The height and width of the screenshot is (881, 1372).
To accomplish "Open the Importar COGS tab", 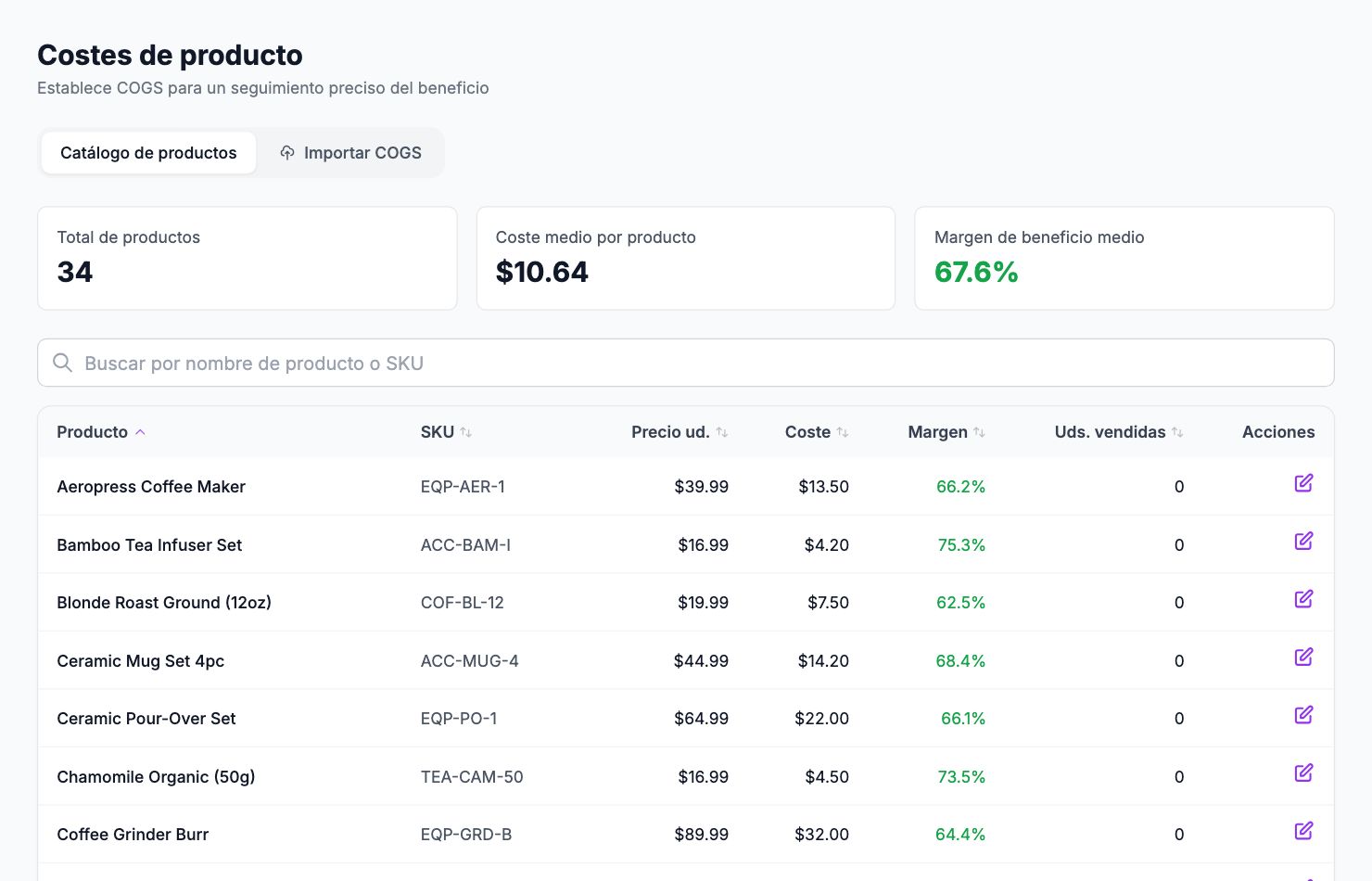I will (350, 153).
